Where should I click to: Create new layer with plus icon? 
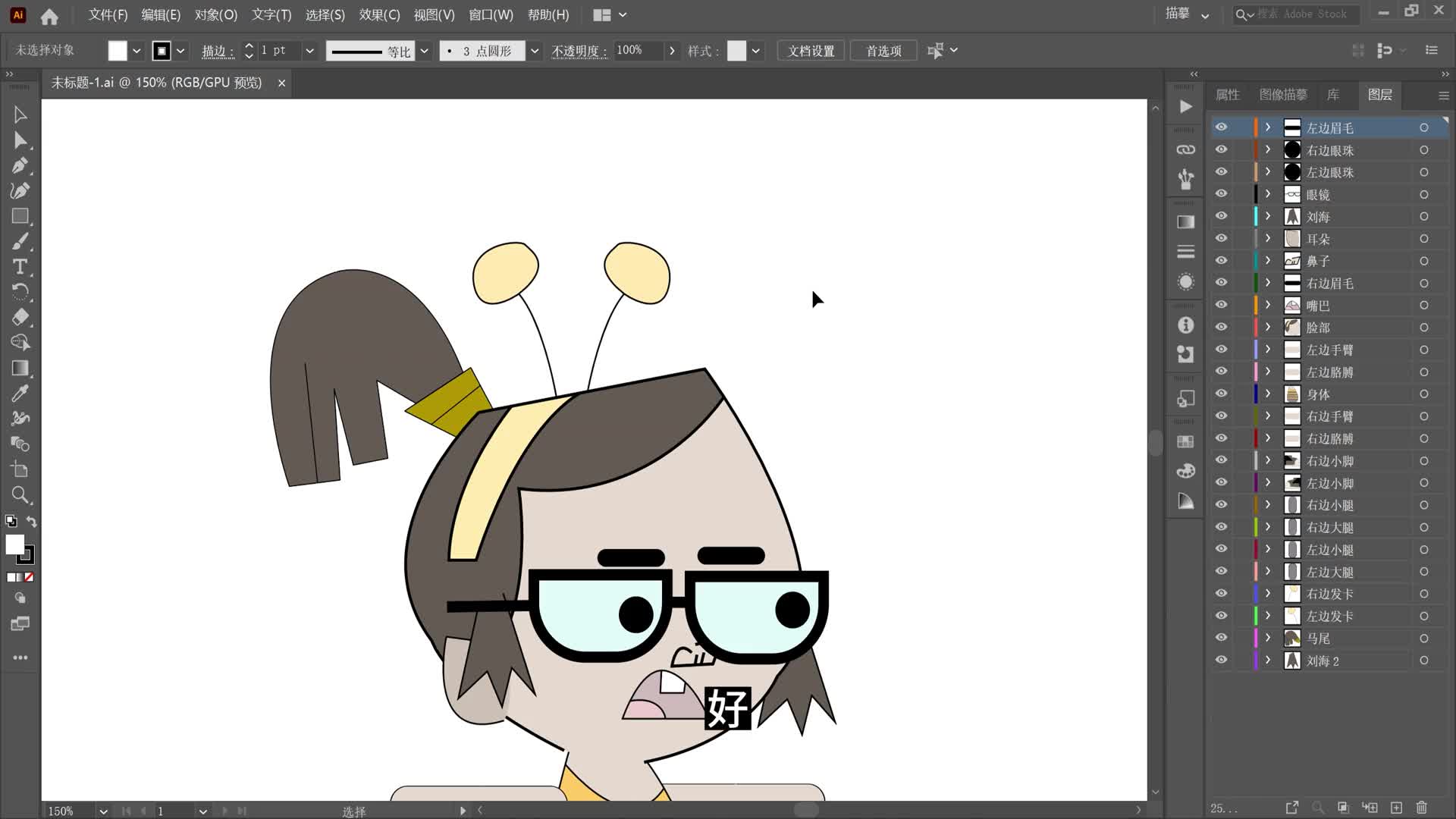pos(1396,808)
